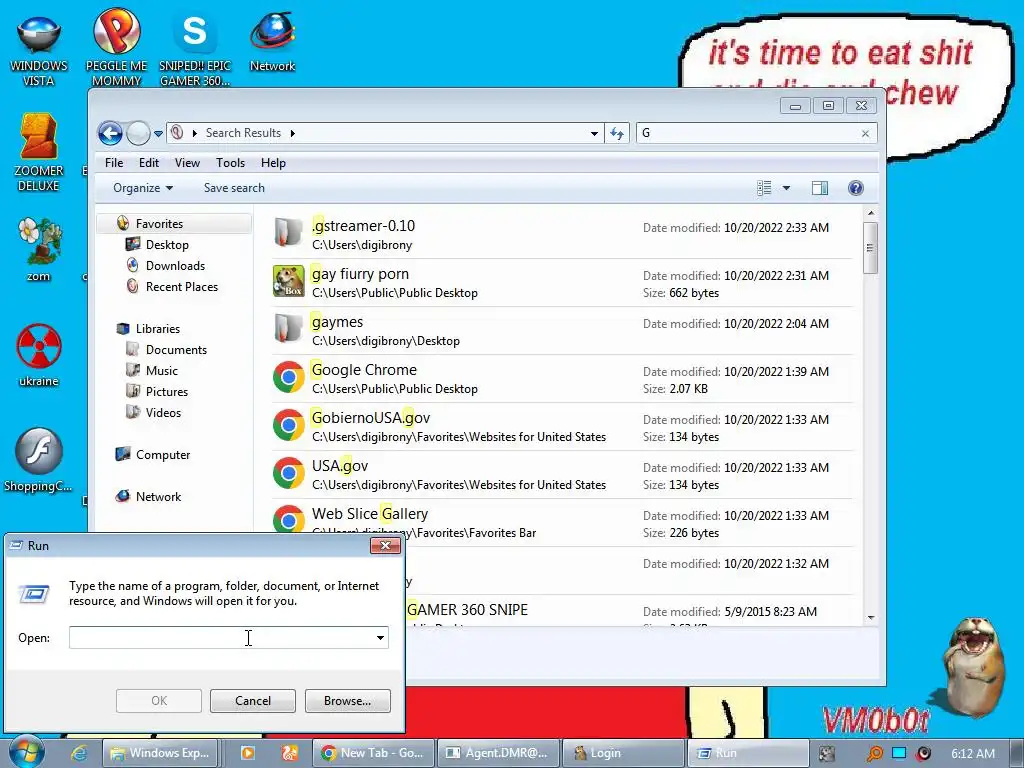Select Favorites in the navigation pane
The width and height of the screenshot is (1024, 768).
[x=159, y=223]
